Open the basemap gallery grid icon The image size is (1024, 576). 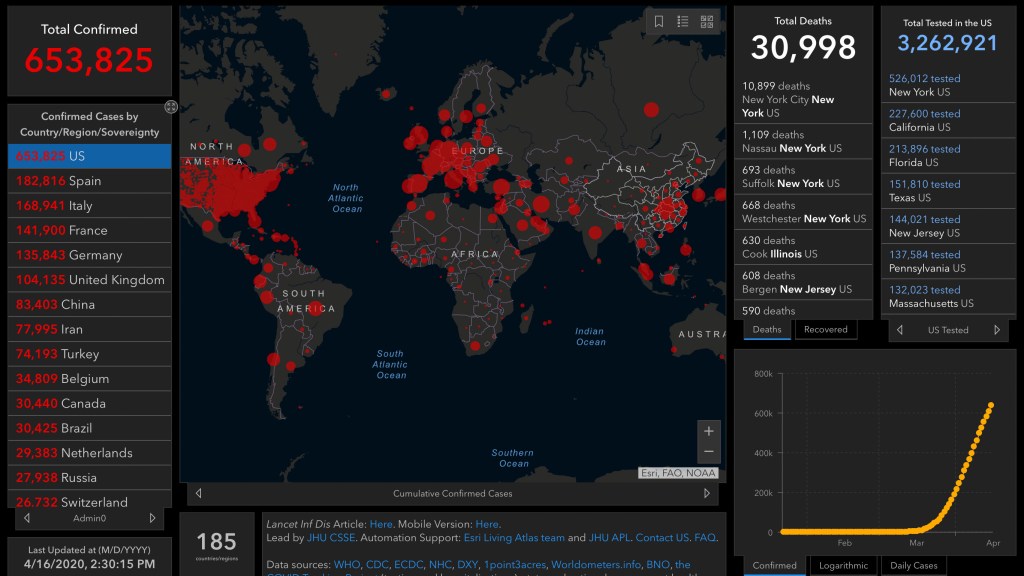pyautogui.click(x=707, y=22)
